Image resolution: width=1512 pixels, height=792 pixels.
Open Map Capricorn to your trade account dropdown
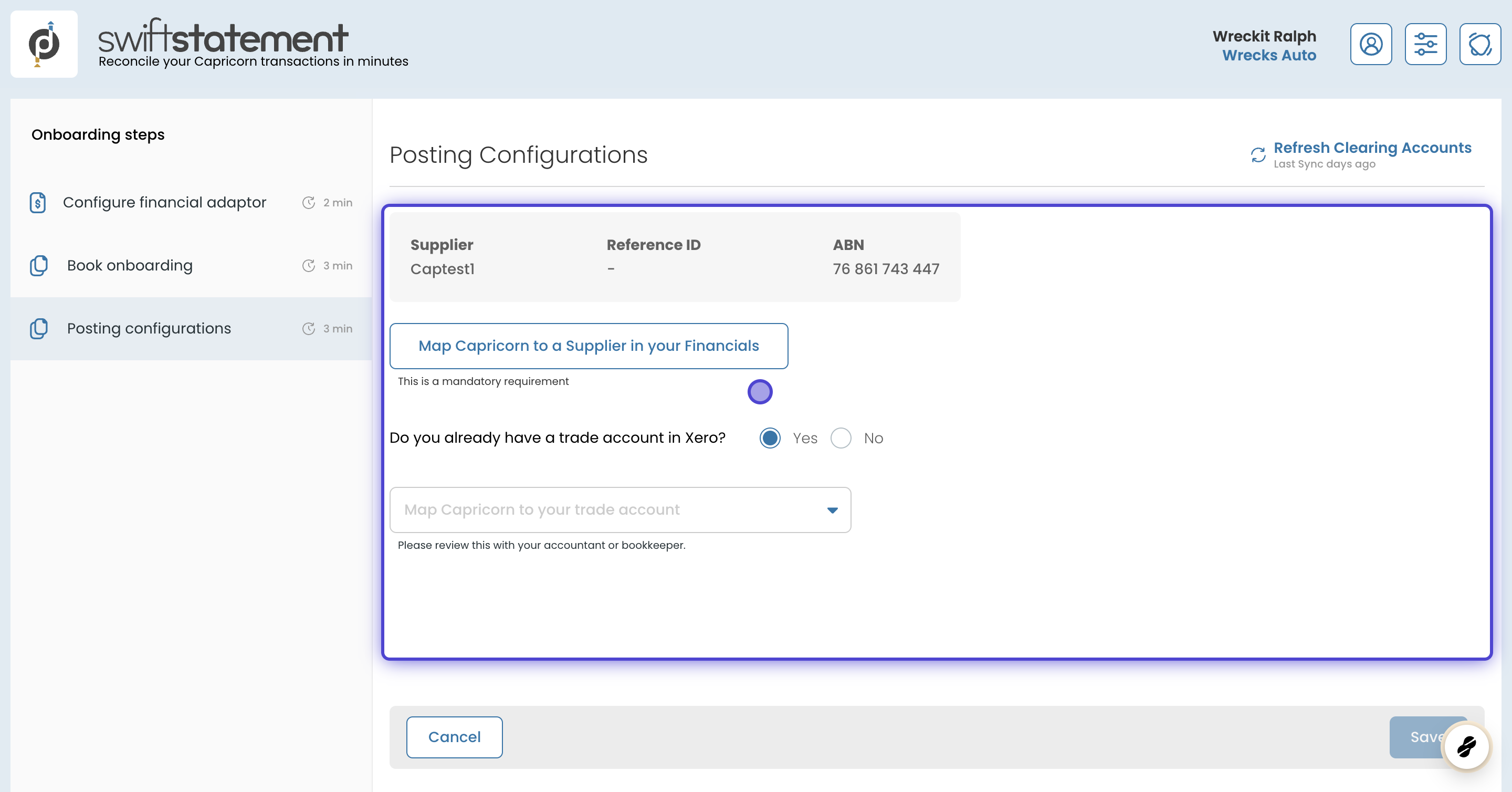coord(620,509)
